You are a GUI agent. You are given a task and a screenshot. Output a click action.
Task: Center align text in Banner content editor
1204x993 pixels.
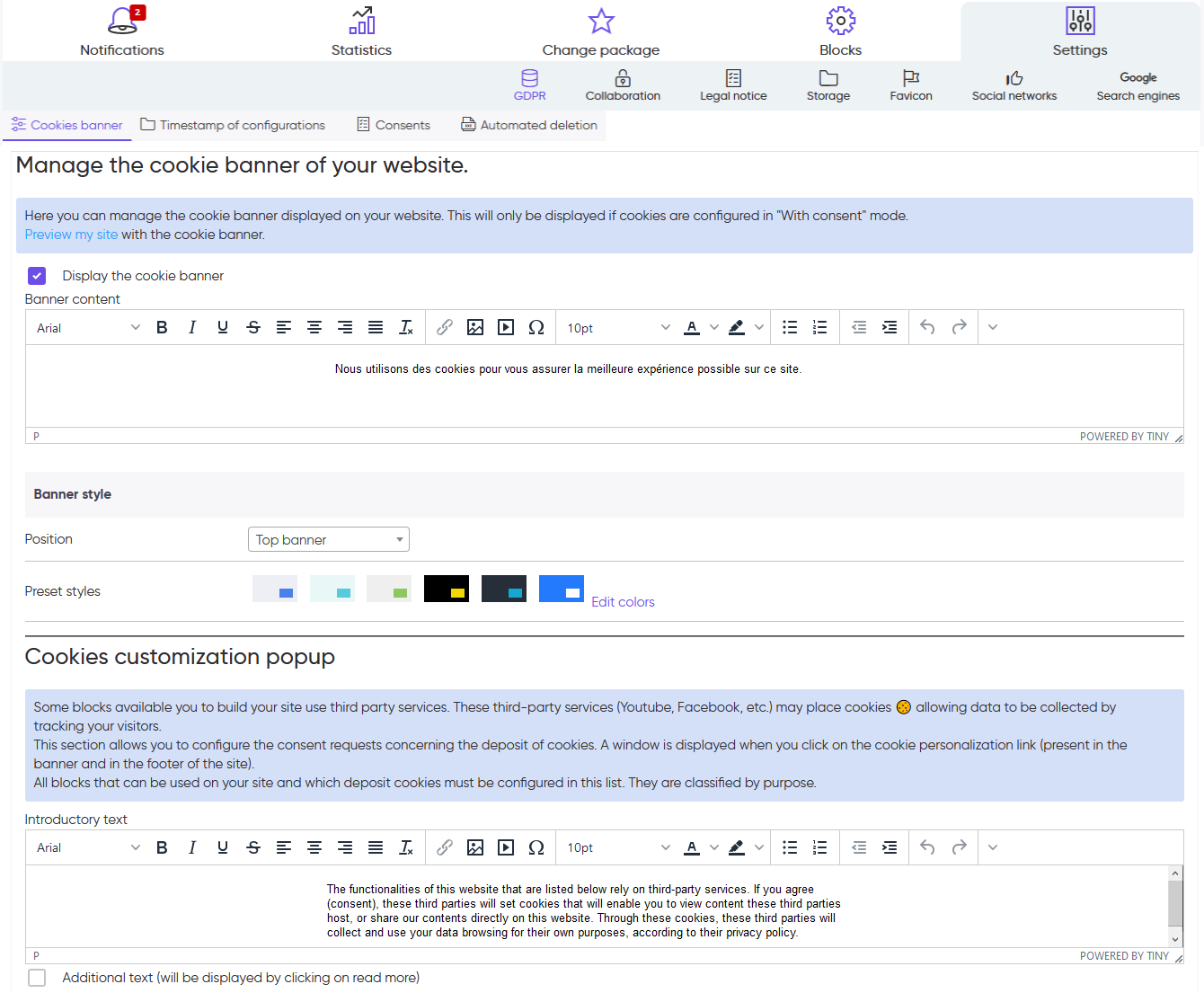pyautogui.click(x=314, y=327)
